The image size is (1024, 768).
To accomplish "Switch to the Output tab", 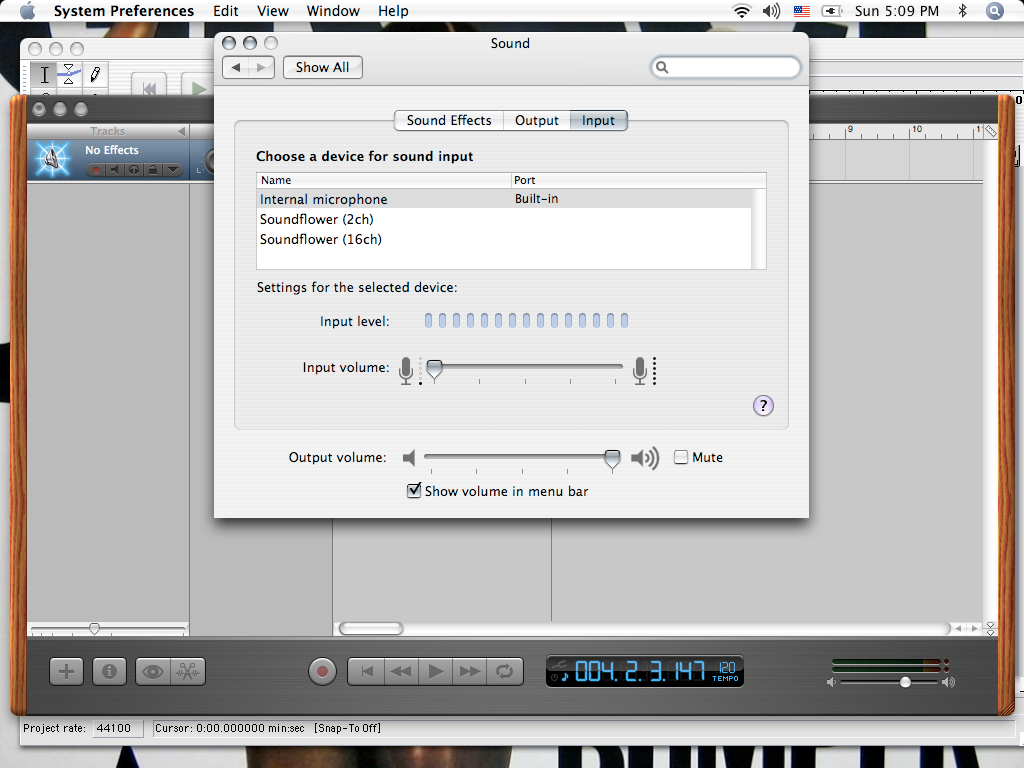I will tap(537, 120).
